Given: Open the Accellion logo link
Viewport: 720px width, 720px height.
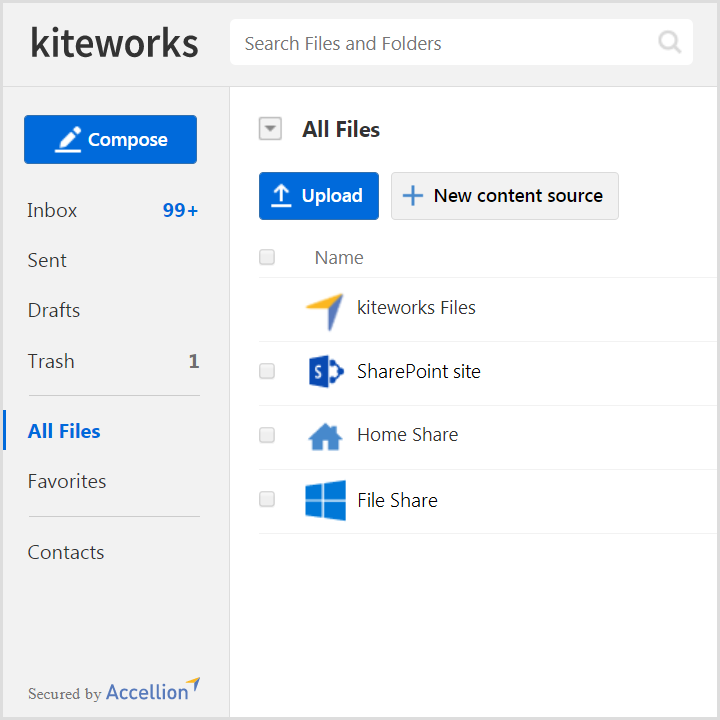Looking at the screenshot, I should [153, 690].
